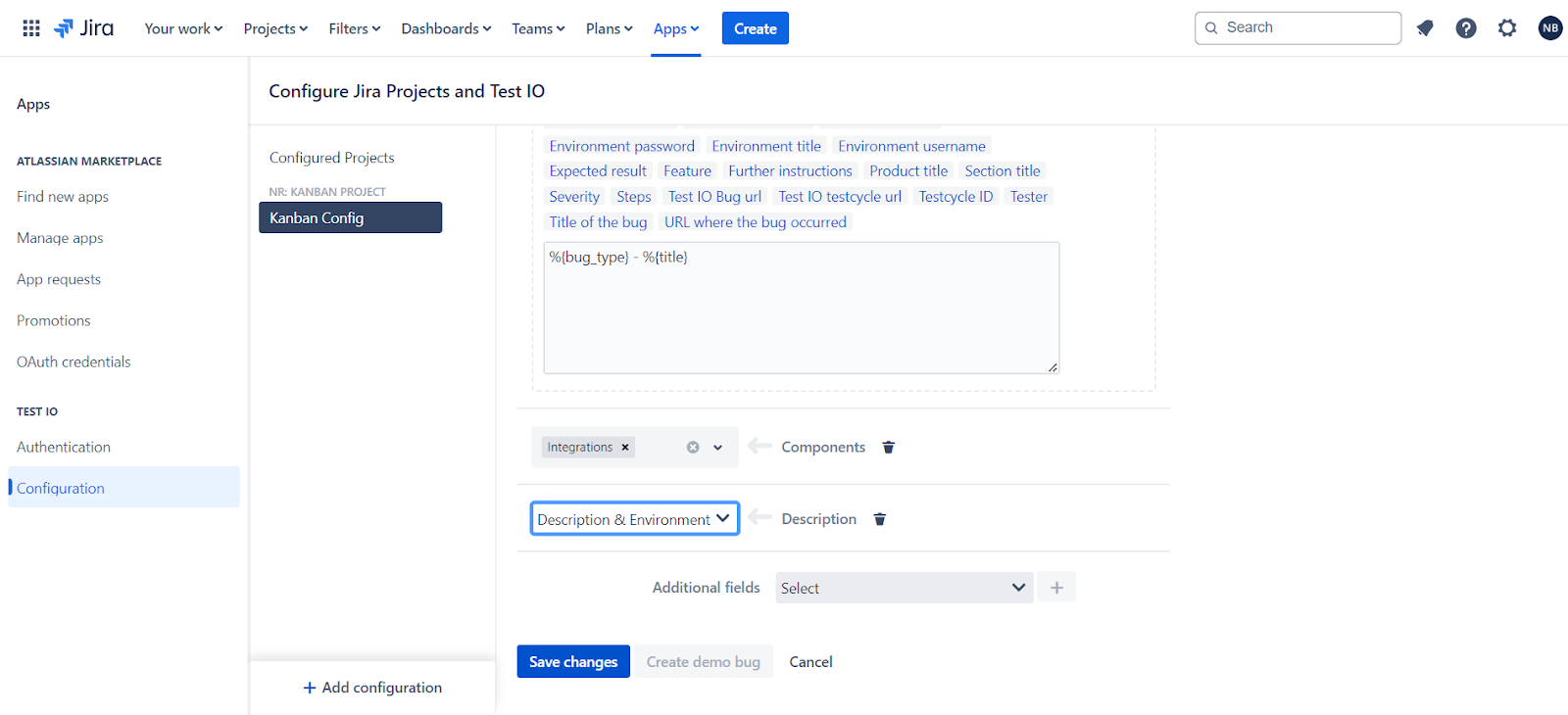Open Promotions page
This screenshot has width=1568, height=715.
point(54,320)
